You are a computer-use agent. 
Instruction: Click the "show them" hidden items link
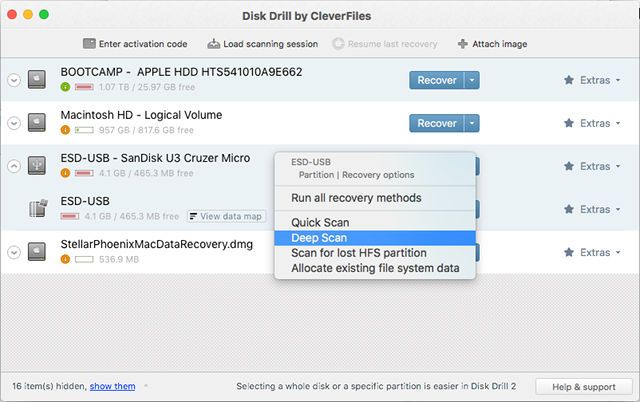click(111, 386)
